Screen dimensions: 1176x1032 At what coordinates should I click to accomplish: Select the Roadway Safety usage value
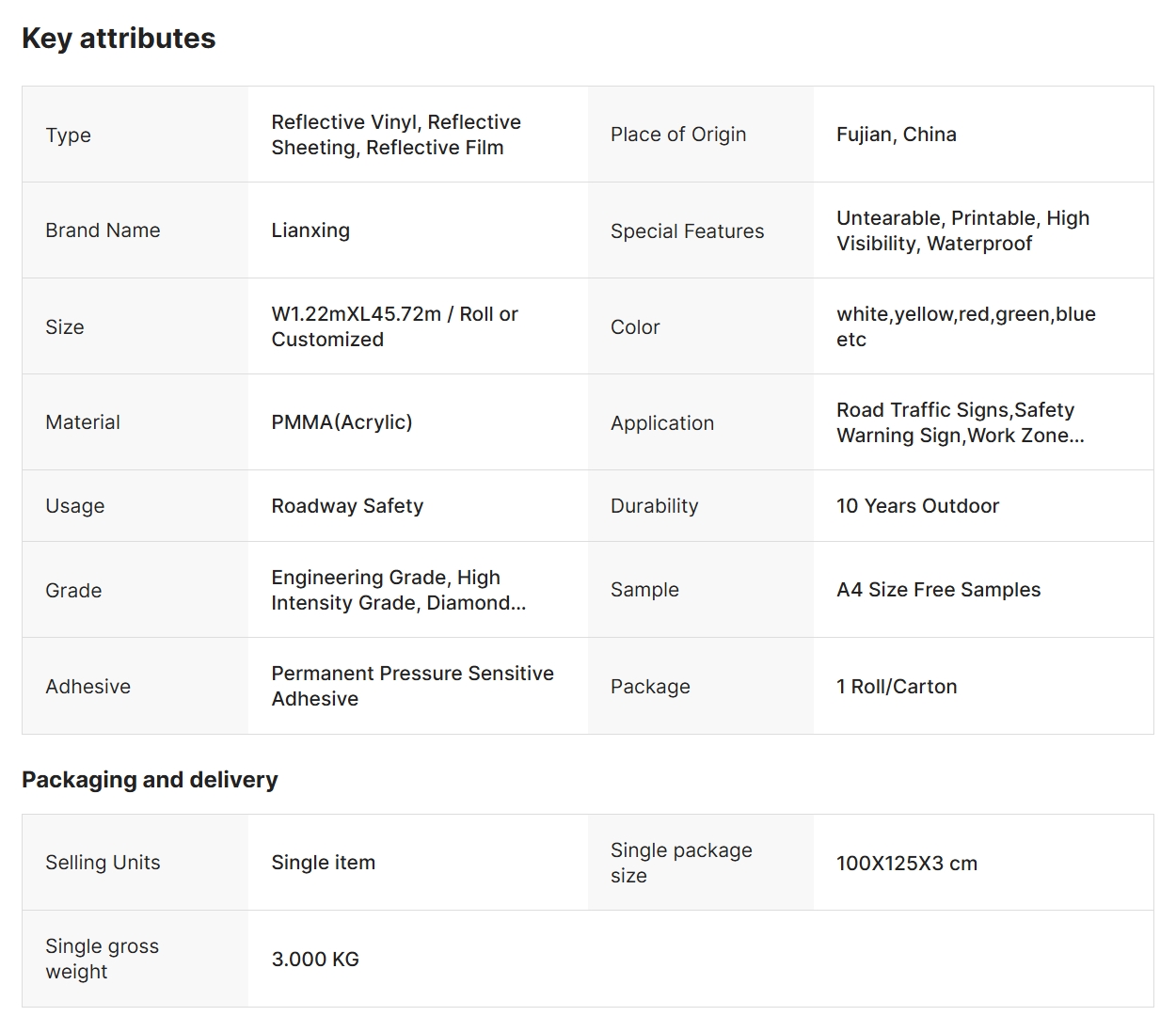tap(347, 506)
